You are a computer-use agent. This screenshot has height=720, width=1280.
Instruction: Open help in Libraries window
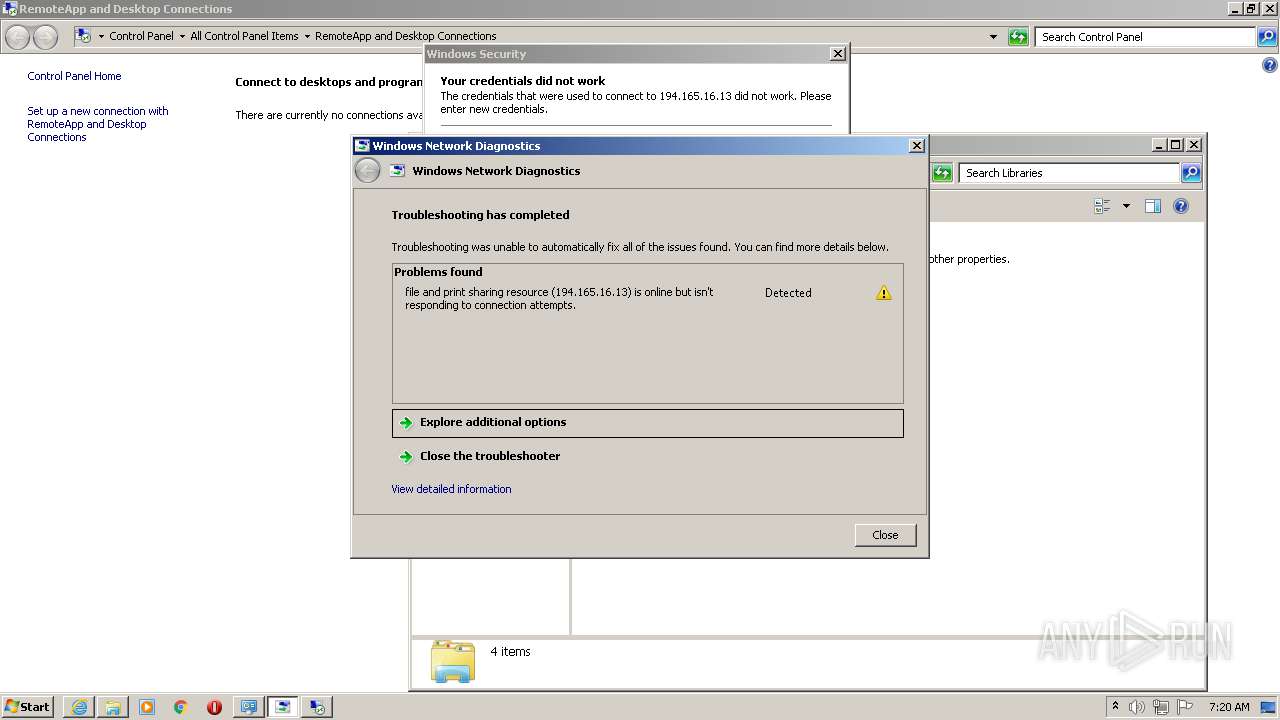[1181, 206]
